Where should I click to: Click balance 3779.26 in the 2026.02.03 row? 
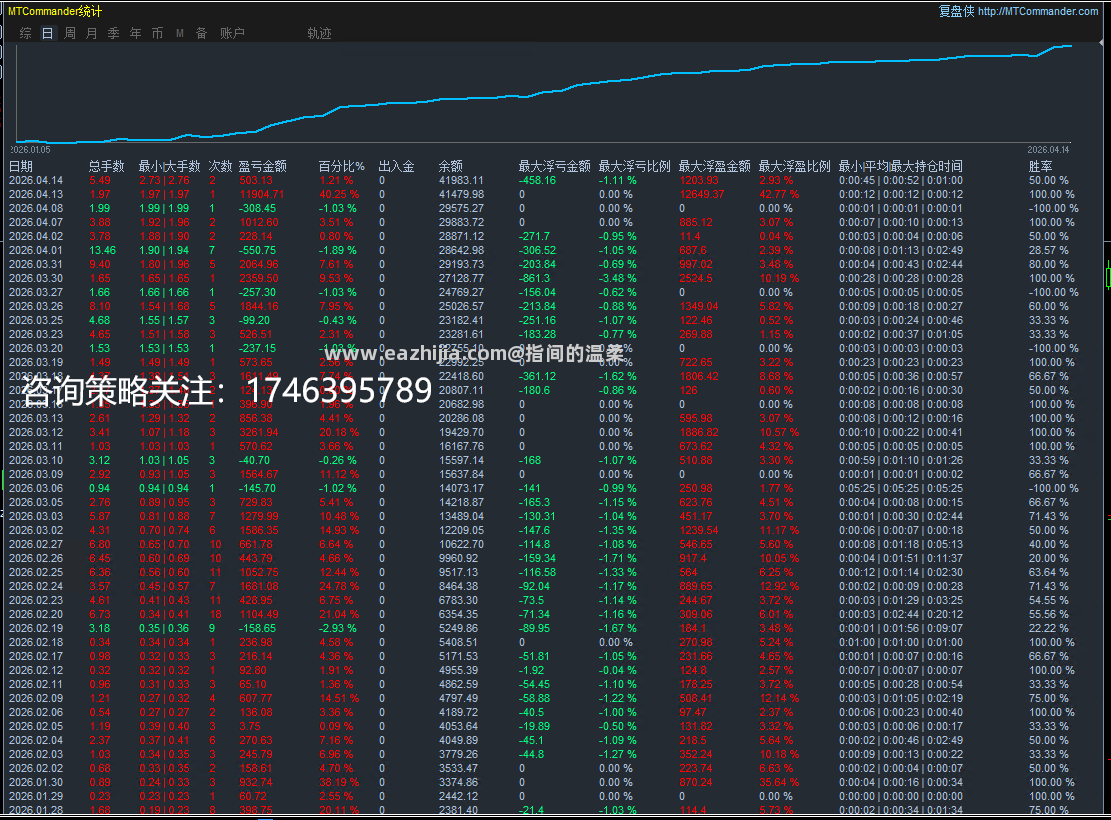(458, 755)
